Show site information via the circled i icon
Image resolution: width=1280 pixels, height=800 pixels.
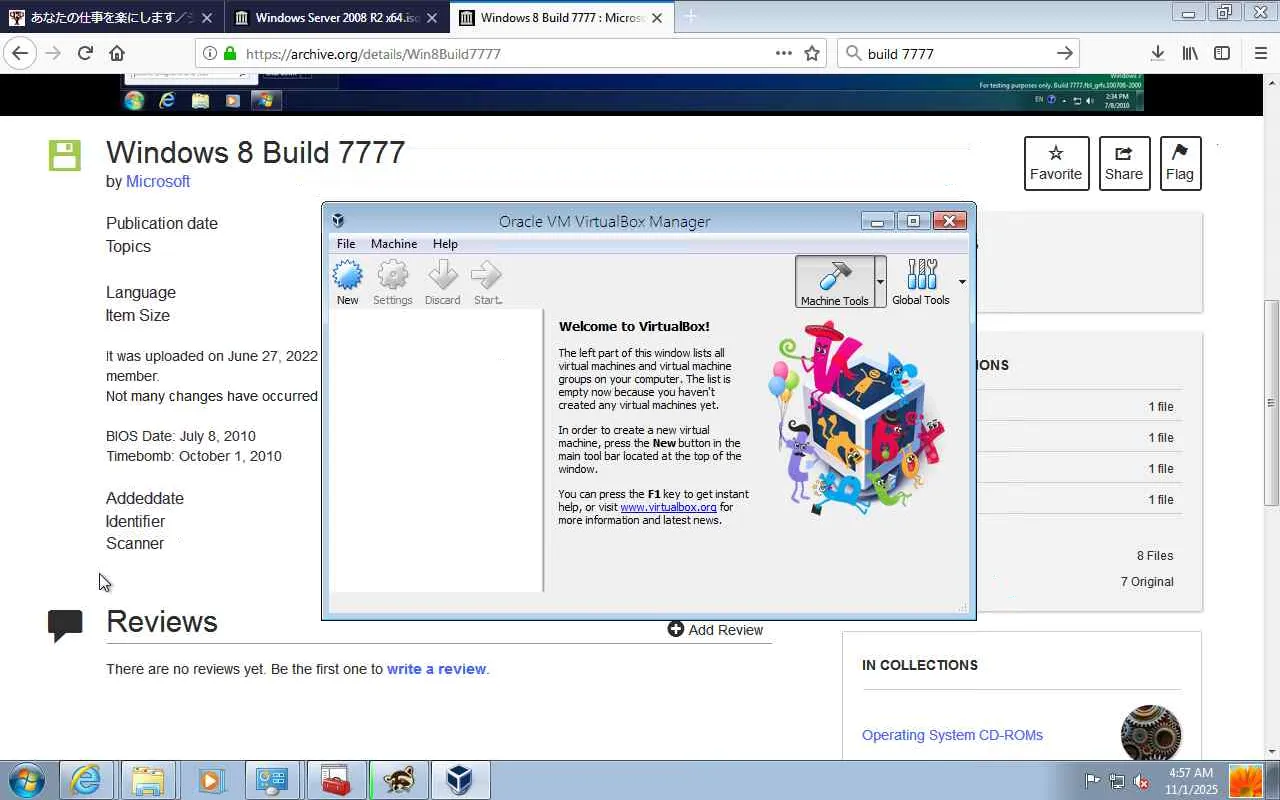pyautogui.click(x=209, y=53)
